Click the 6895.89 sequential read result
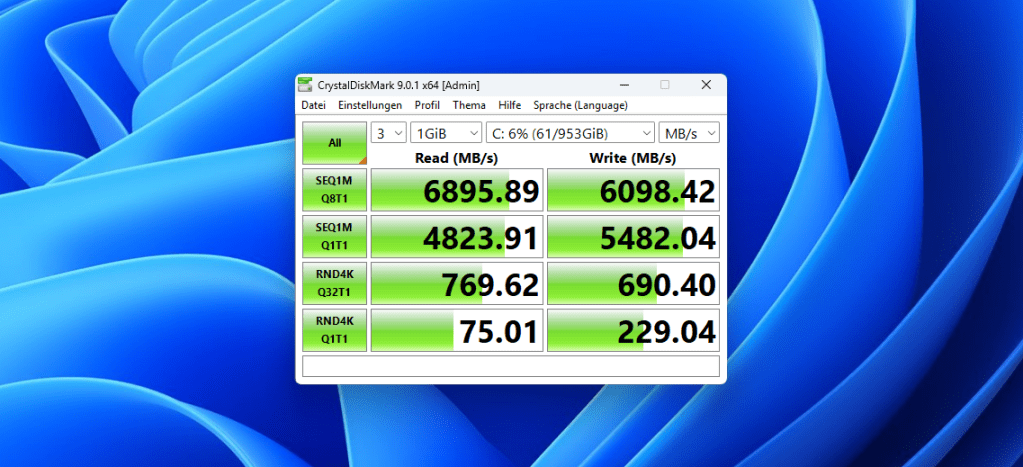Viewport: 1023px width, 467px height. [x=457, y=190]
